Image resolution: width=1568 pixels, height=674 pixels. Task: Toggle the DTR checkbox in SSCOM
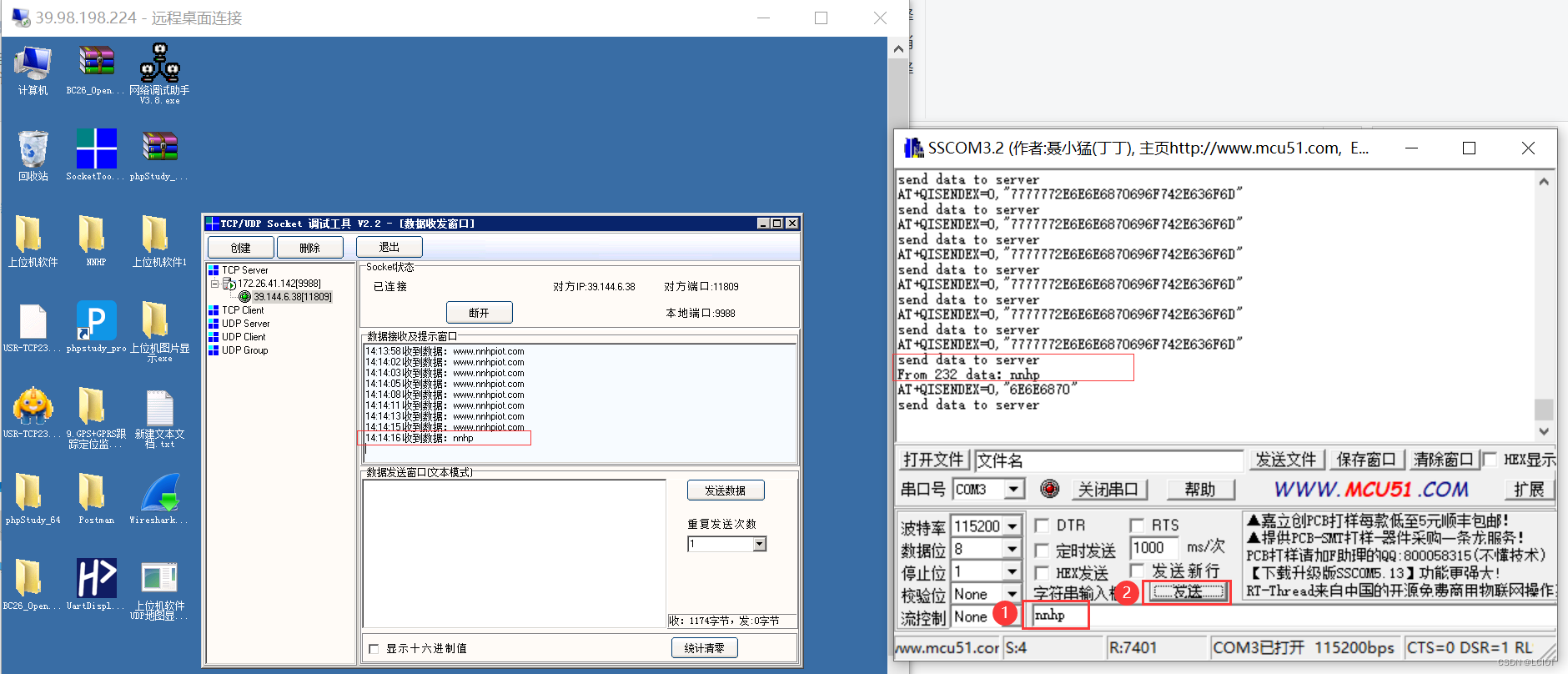[1042, 526]
